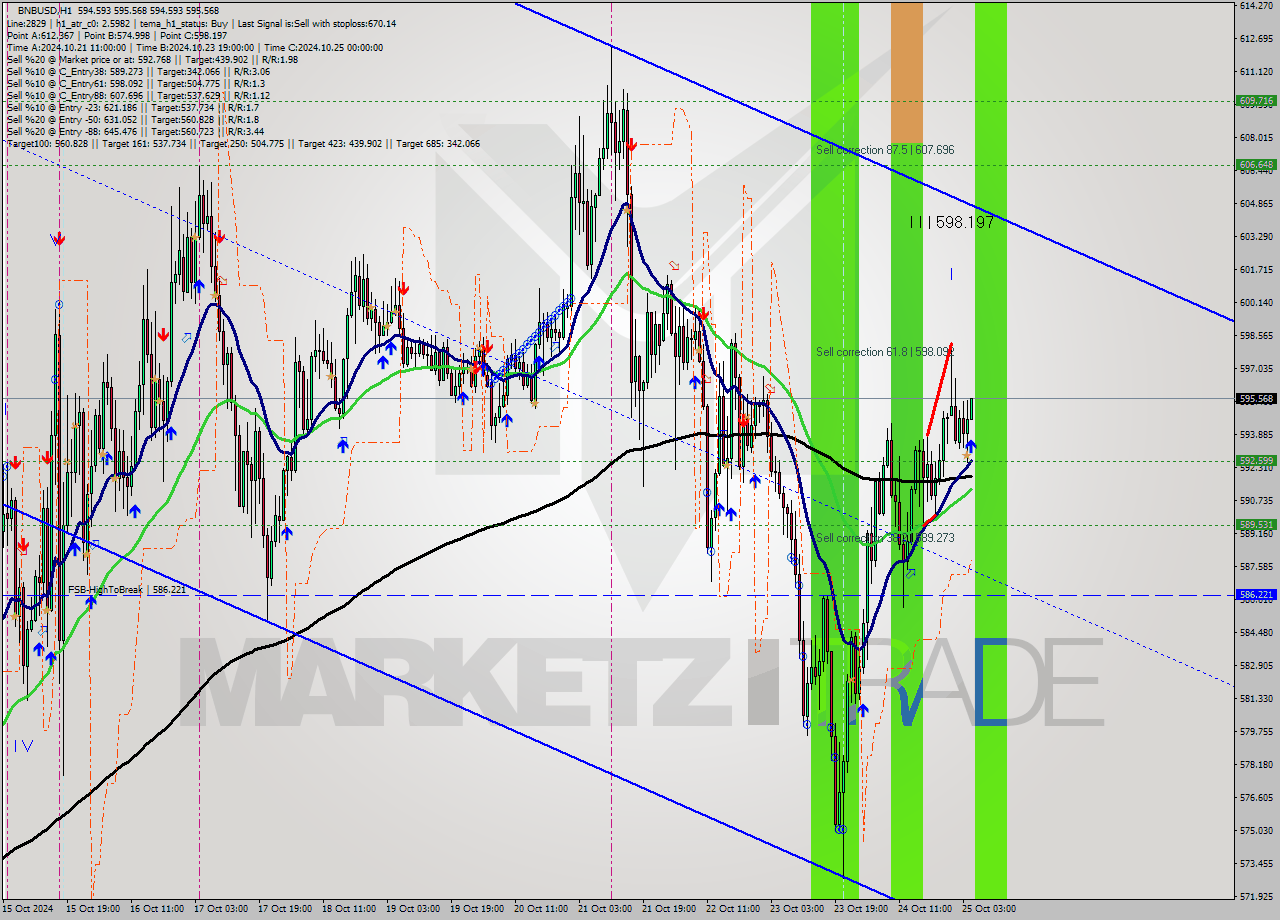Click the 604.865 price axis label
The image size is (1280, 920).
tap(1256, 203)
